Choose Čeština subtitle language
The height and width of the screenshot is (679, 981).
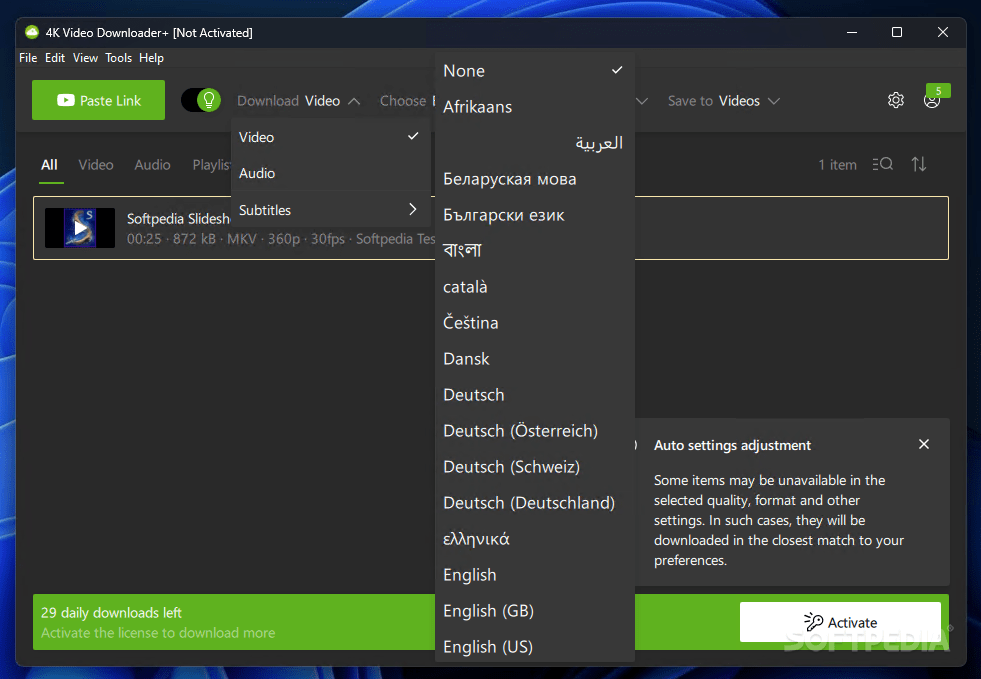coord(534,323)
